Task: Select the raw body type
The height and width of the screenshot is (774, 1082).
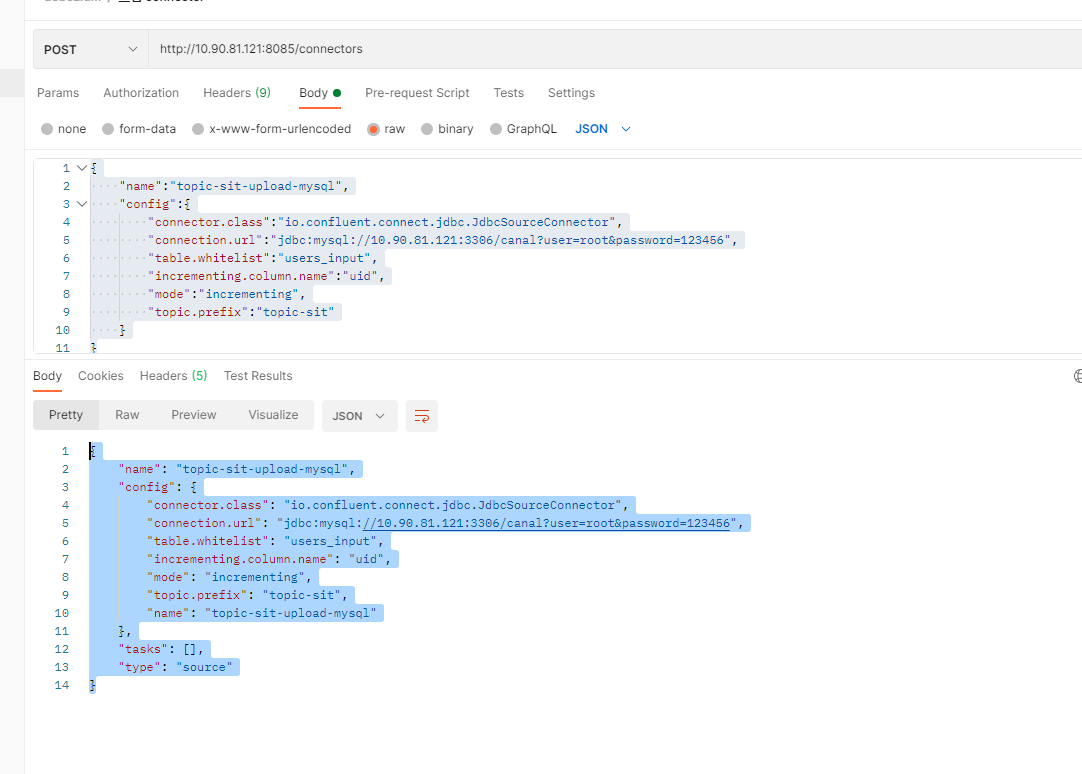Action: tap(386, 128)
